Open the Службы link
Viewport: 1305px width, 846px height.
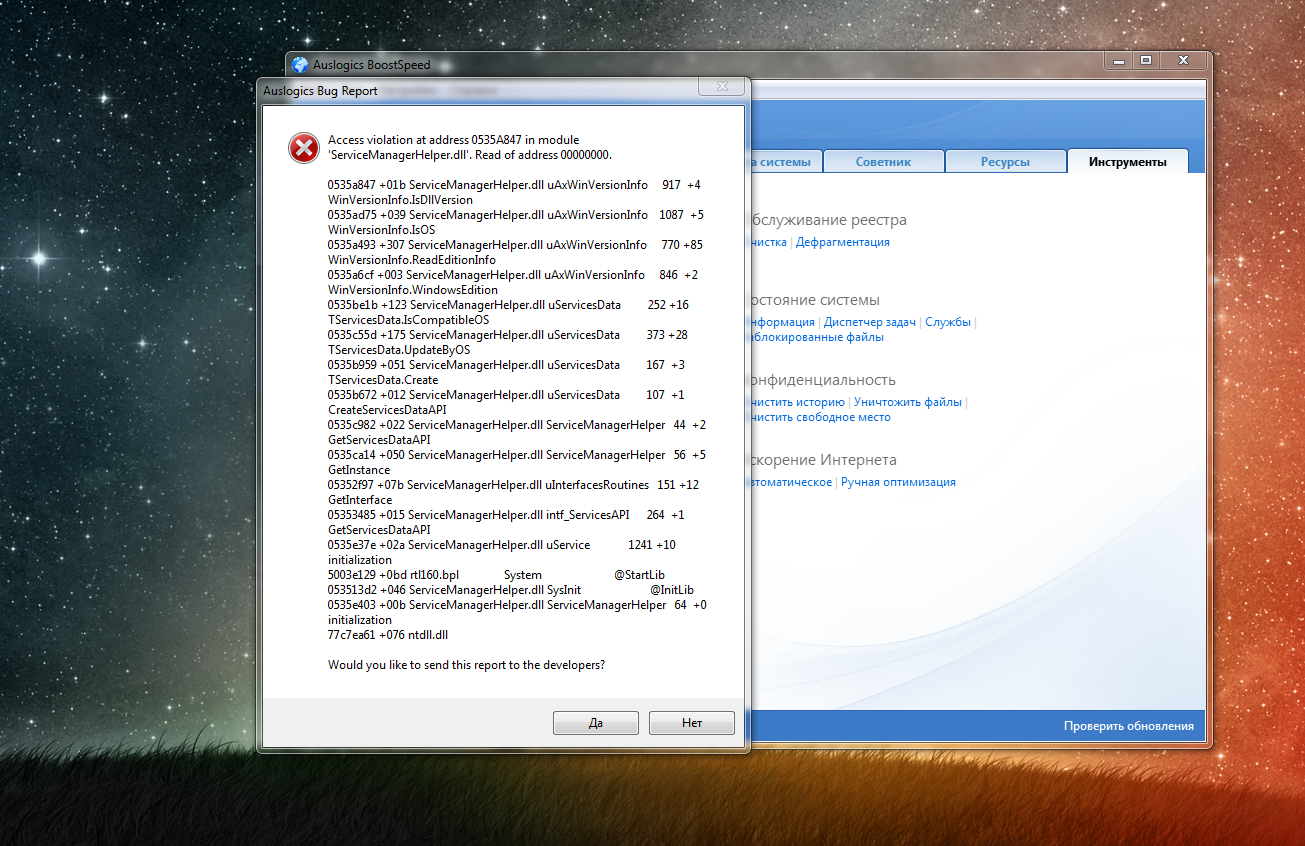948,322
